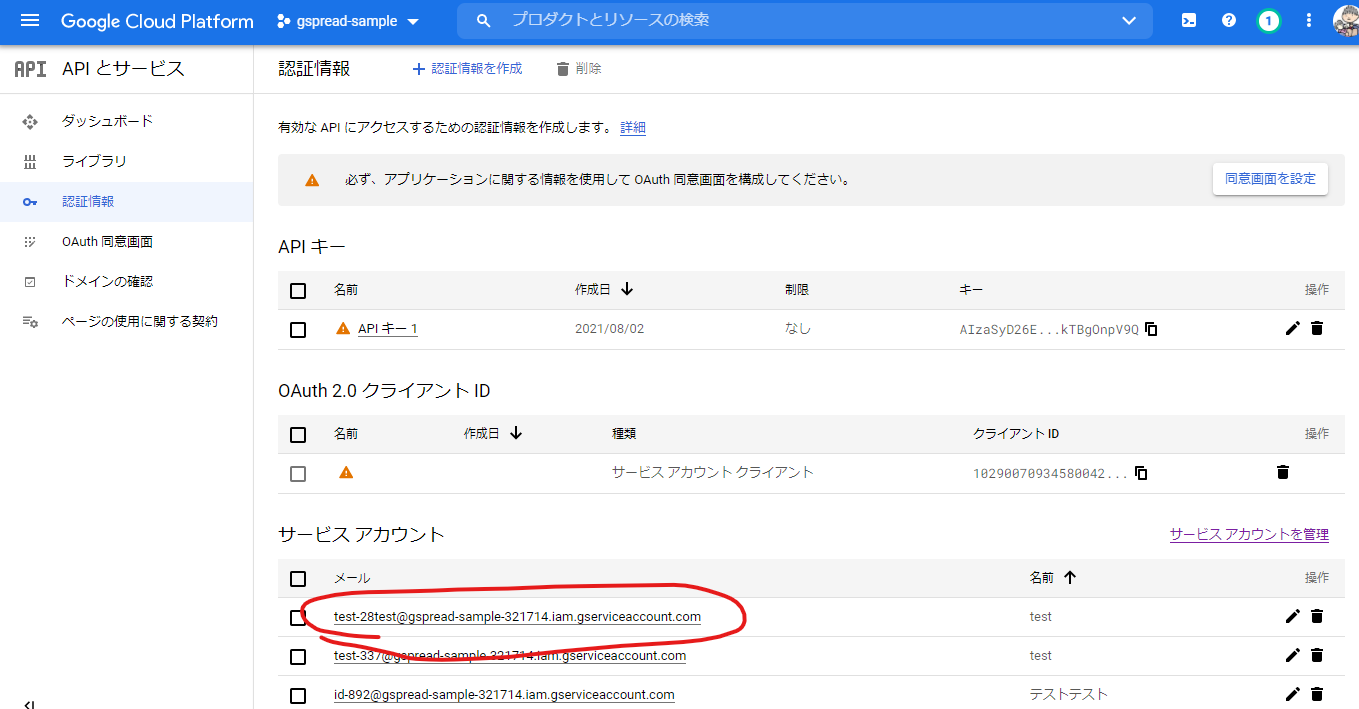Screen dimensions: 1359x709
Task: Check the API キー 1 row checkbox
Action: coord(298,330)
